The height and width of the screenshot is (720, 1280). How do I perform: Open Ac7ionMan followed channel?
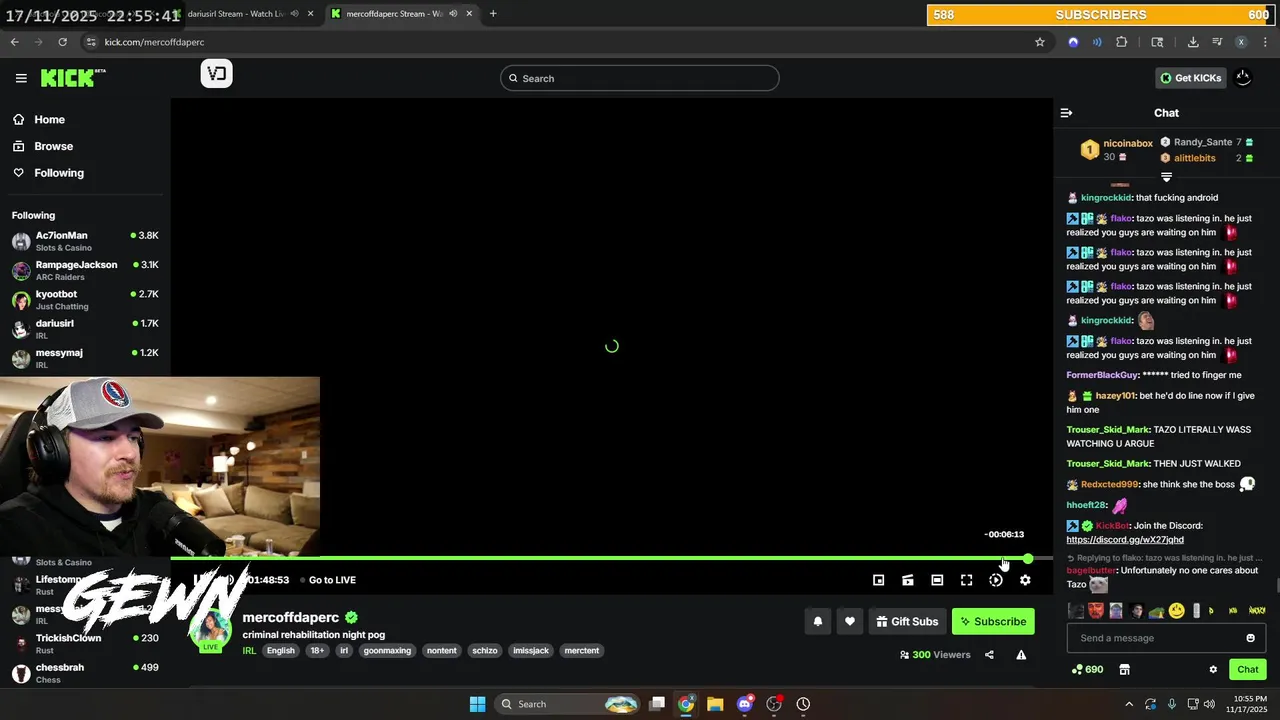(x=85, y=241)
